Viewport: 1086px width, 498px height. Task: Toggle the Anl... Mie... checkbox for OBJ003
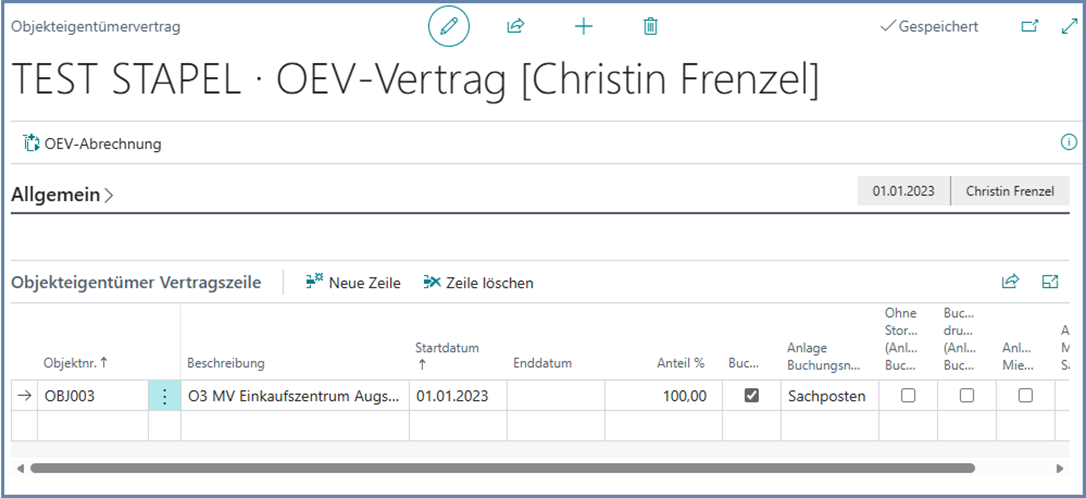pos(1025,396)
